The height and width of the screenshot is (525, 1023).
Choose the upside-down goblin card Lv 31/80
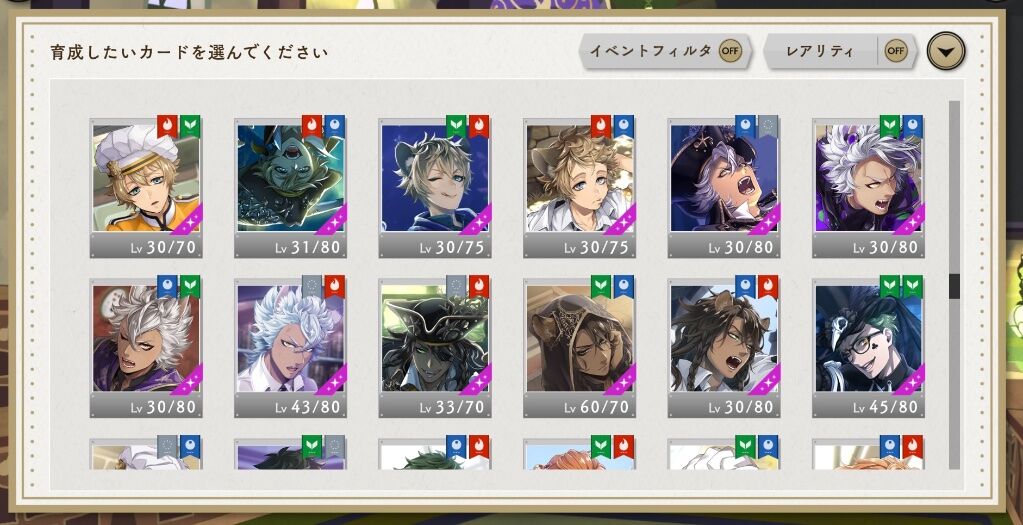click(x=290, y=188)
